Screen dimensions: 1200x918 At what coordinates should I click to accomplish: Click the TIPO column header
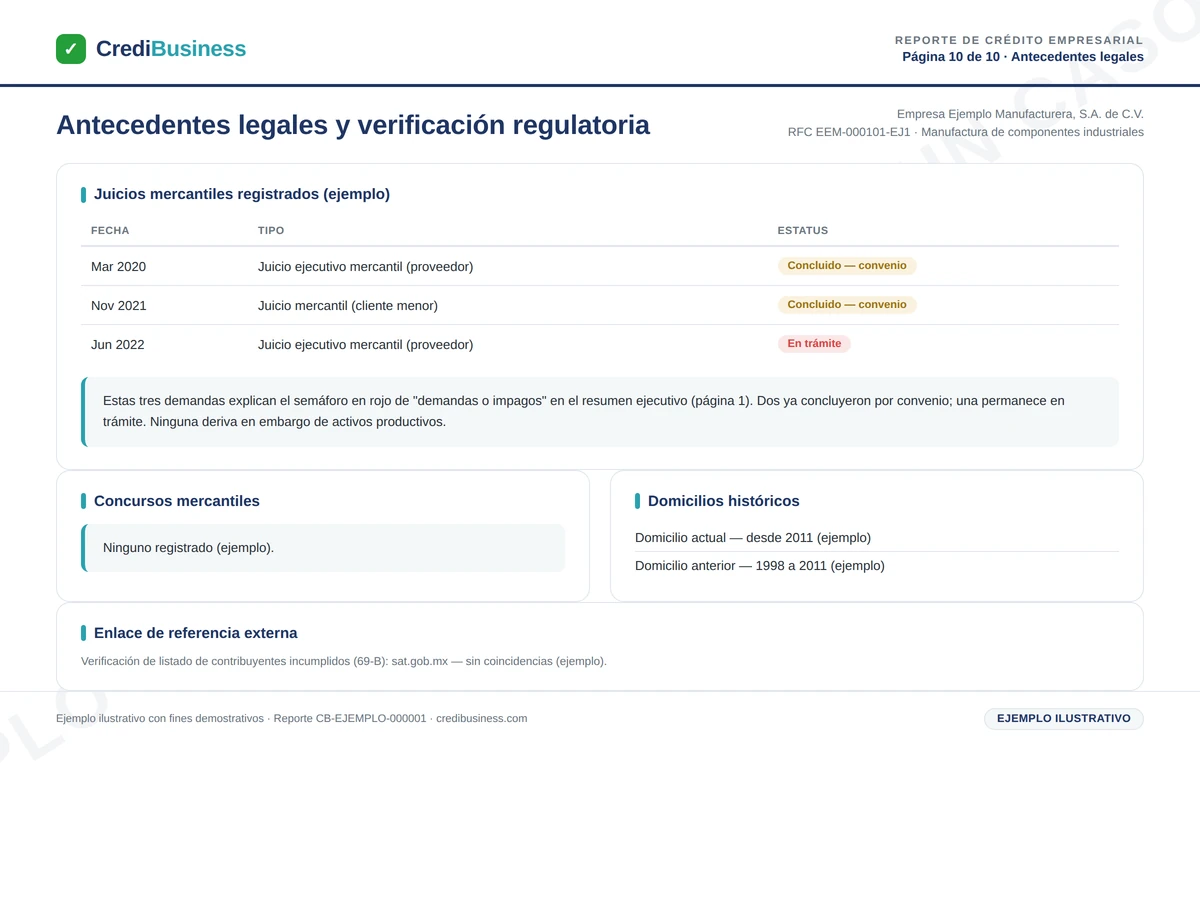pos(271,231)
